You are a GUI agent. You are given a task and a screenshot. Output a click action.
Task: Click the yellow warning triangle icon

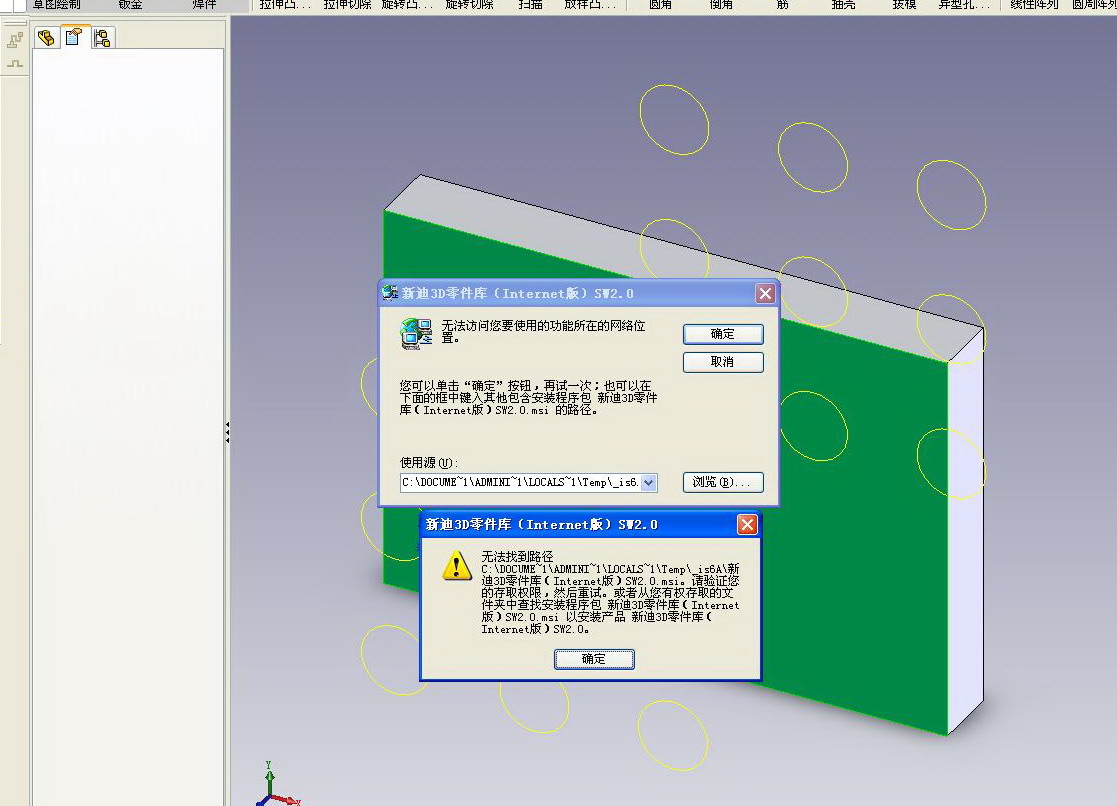(x=457, y=566)
